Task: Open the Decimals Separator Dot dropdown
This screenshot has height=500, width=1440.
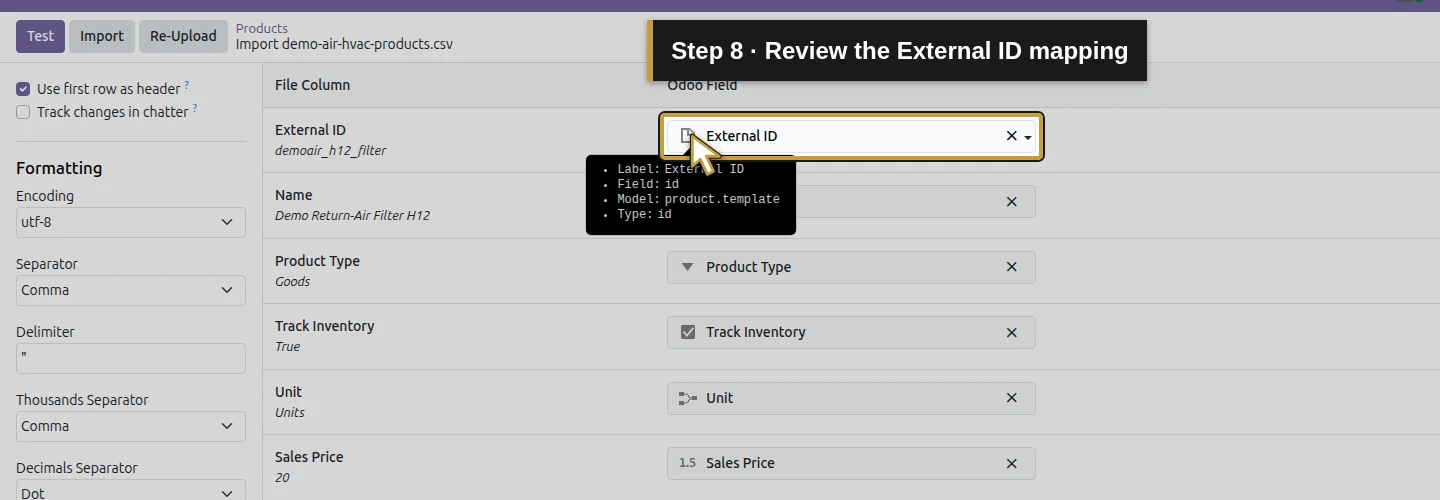Action: [131, 492]
